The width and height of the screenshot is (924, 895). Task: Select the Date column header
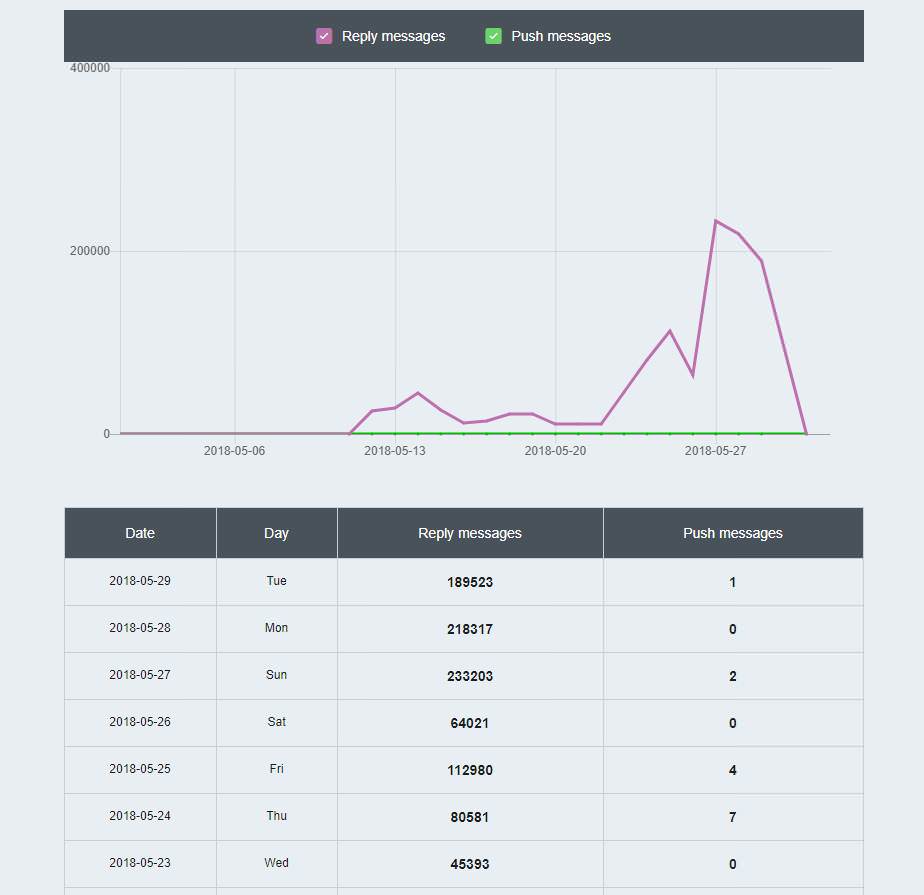[x=140, y=533]
